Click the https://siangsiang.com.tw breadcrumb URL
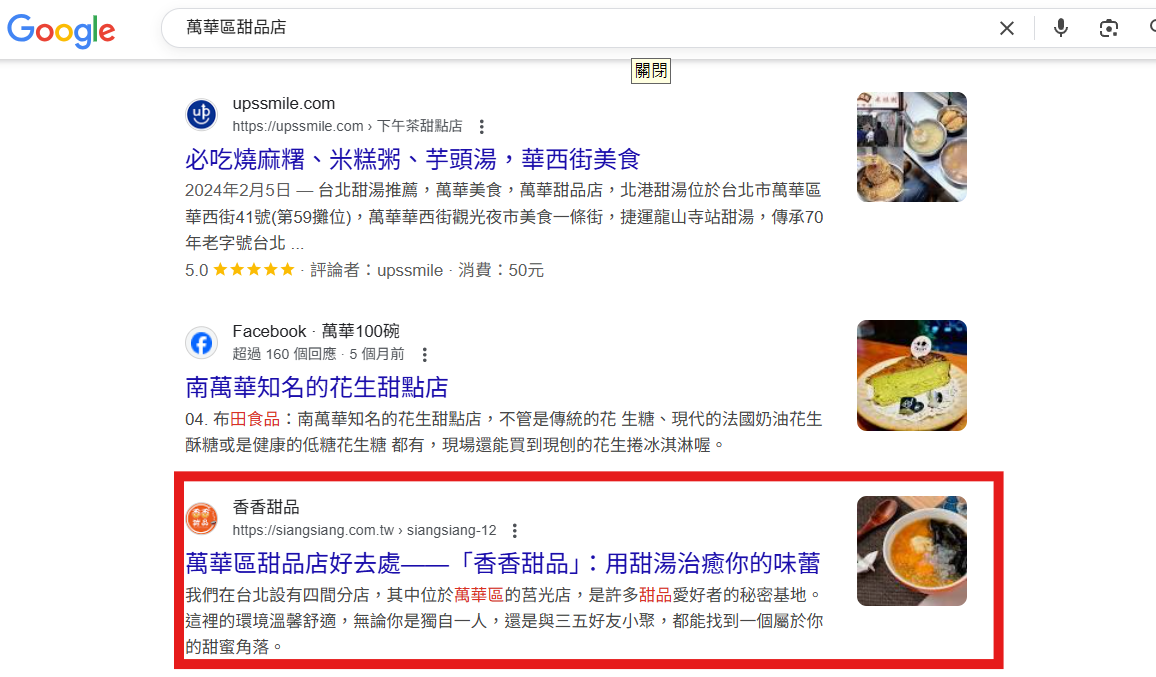 [x=313, y=530]
